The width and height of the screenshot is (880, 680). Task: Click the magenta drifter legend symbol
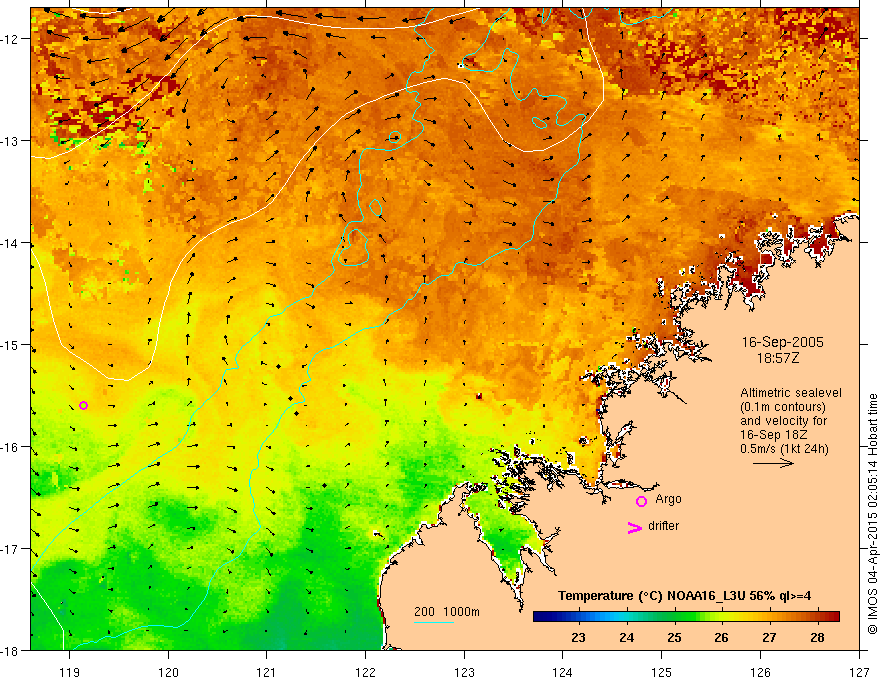634,528
